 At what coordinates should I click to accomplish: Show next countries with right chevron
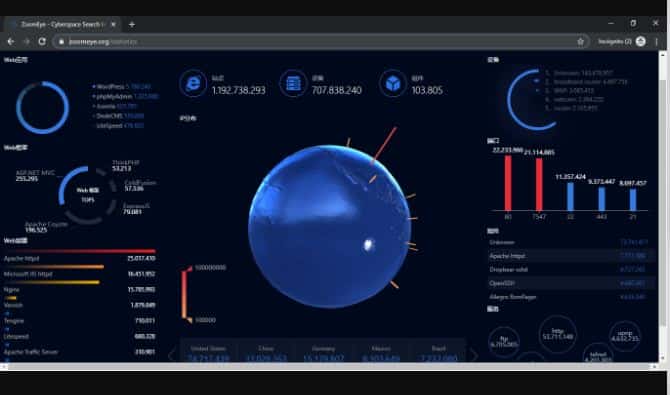[x=474, y=354]
